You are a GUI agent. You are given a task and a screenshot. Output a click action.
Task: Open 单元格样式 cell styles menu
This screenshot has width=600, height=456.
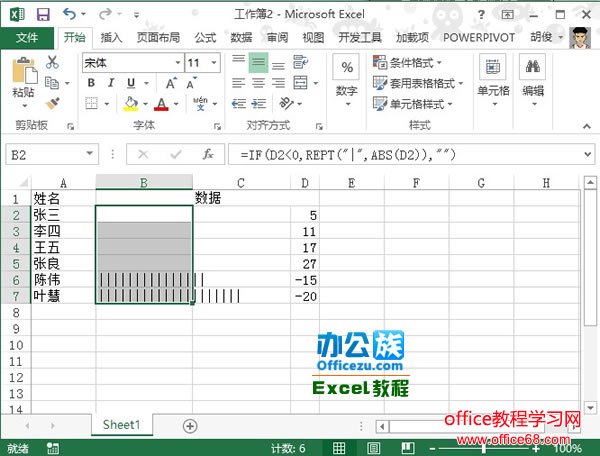pos(413,104)
